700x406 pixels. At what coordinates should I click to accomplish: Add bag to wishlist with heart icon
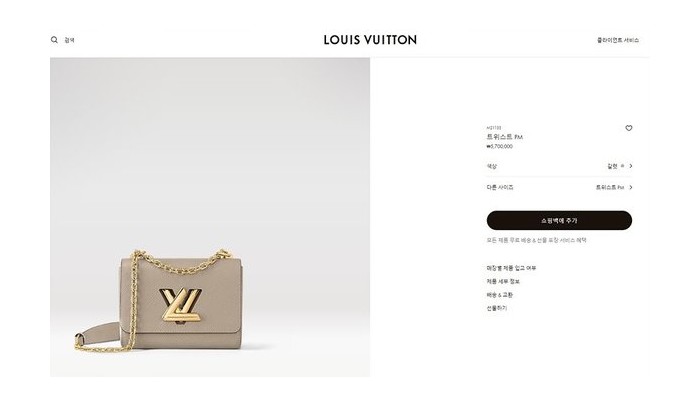(x=629, y=128)
